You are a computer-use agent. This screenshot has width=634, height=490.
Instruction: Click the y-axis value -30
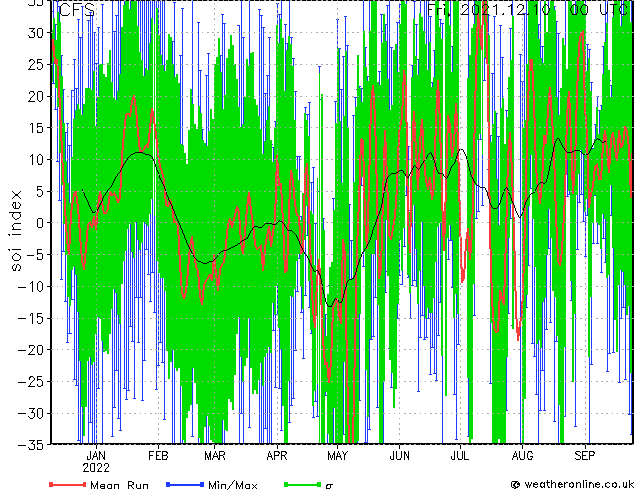(31, 413)
